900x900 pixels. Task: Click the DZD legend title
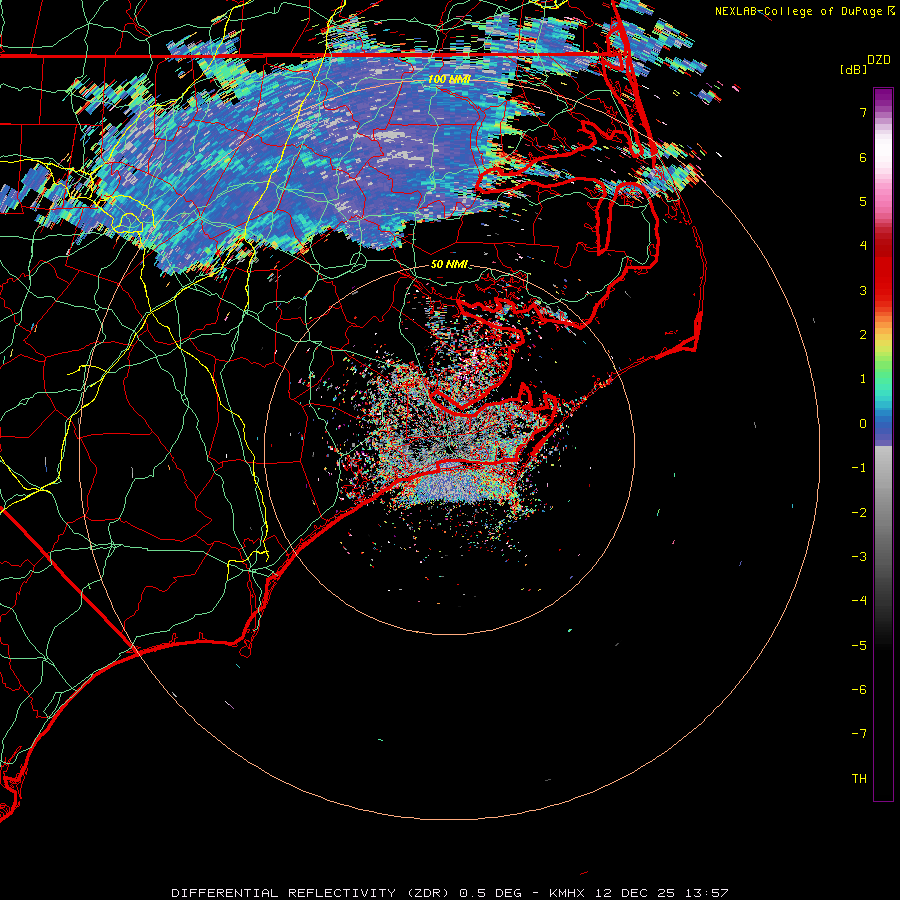(x=879, y=60)
